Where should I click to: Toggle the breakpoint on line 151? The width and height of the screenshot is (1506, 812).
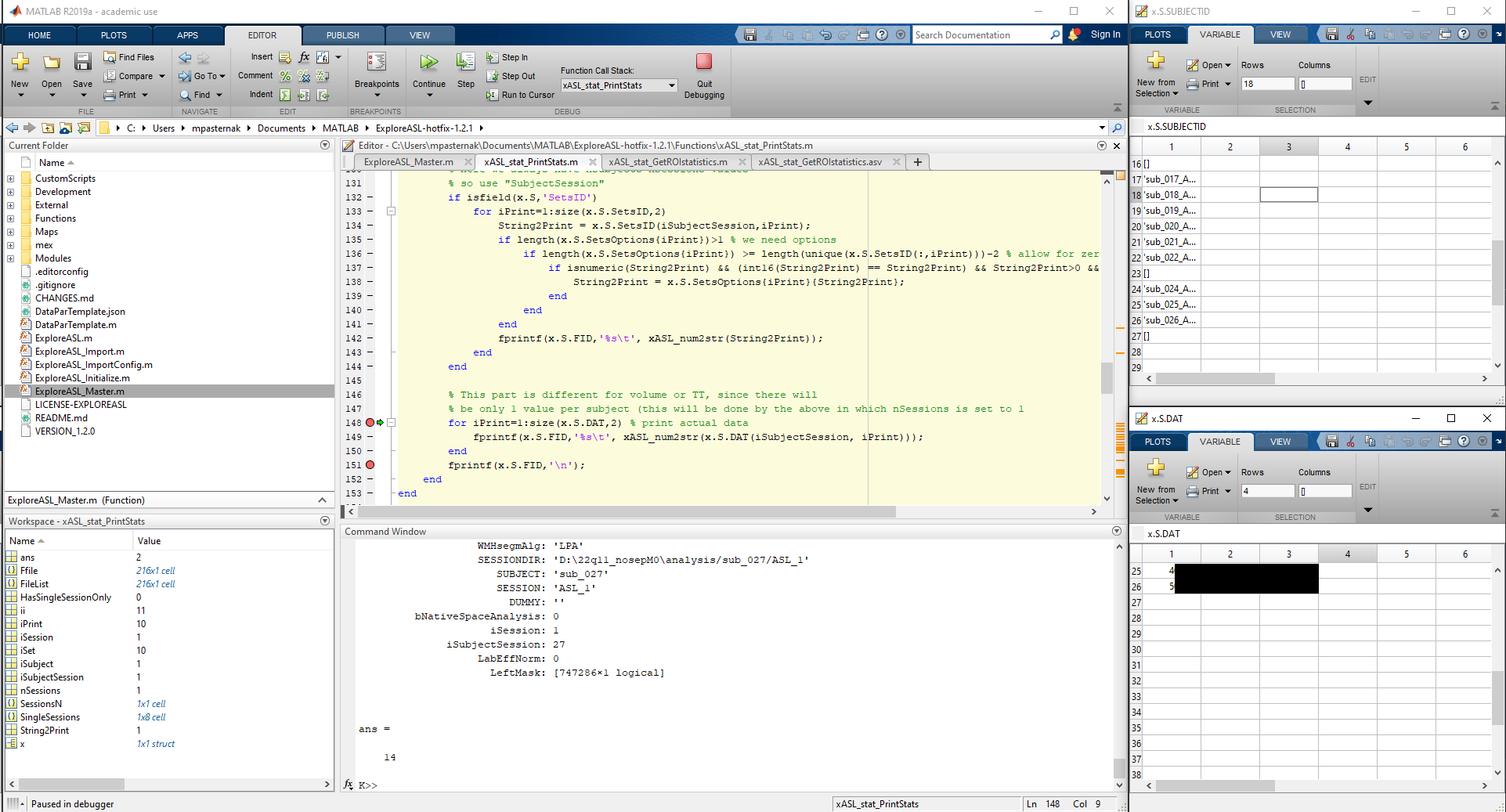[370, 465]
